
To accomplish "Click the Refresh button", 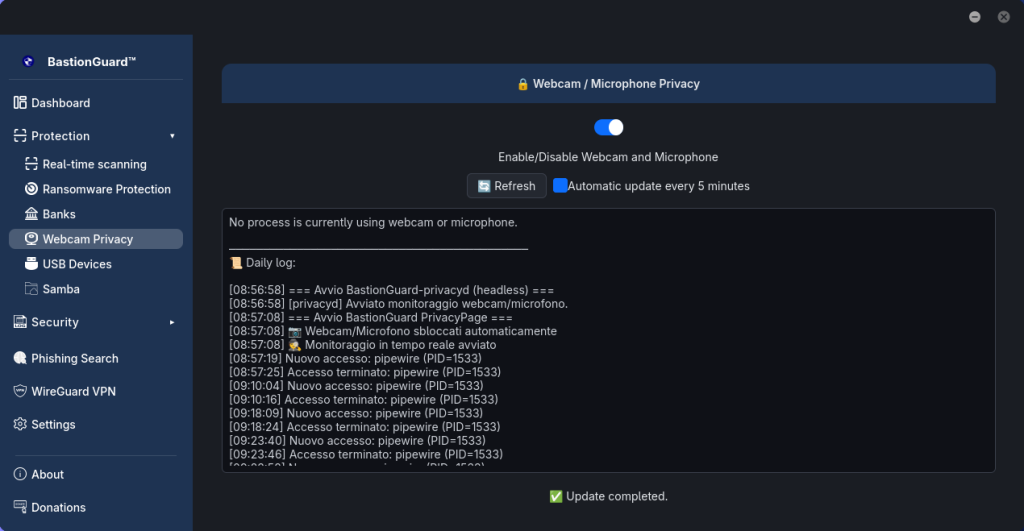I will click(x=507, y=186).
